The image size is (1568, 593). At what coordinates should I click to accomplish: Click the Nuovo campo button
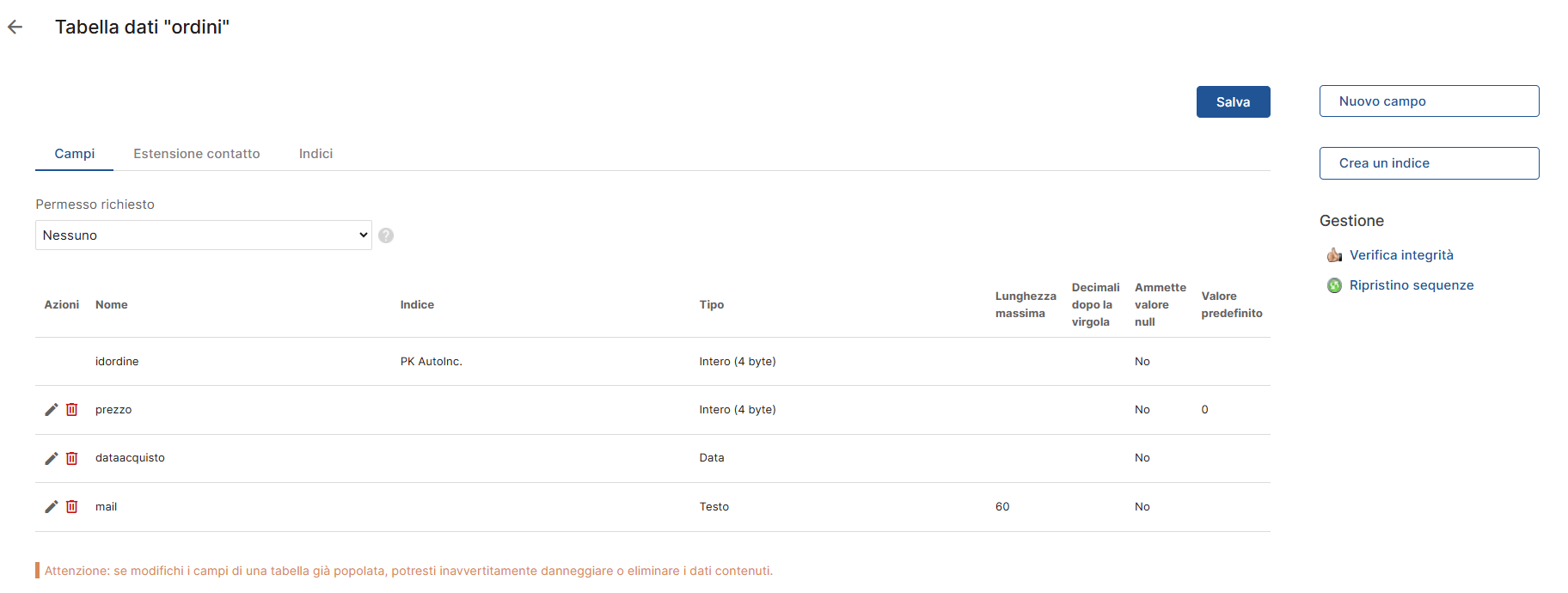pyautogui.click(x=1429, y=101)
